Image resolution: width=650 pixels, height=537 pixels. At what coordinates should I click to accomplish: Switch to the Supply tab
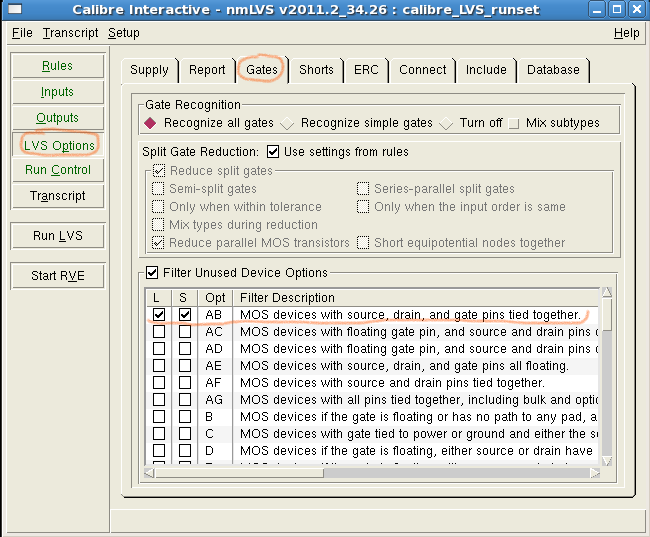point(149,70)
